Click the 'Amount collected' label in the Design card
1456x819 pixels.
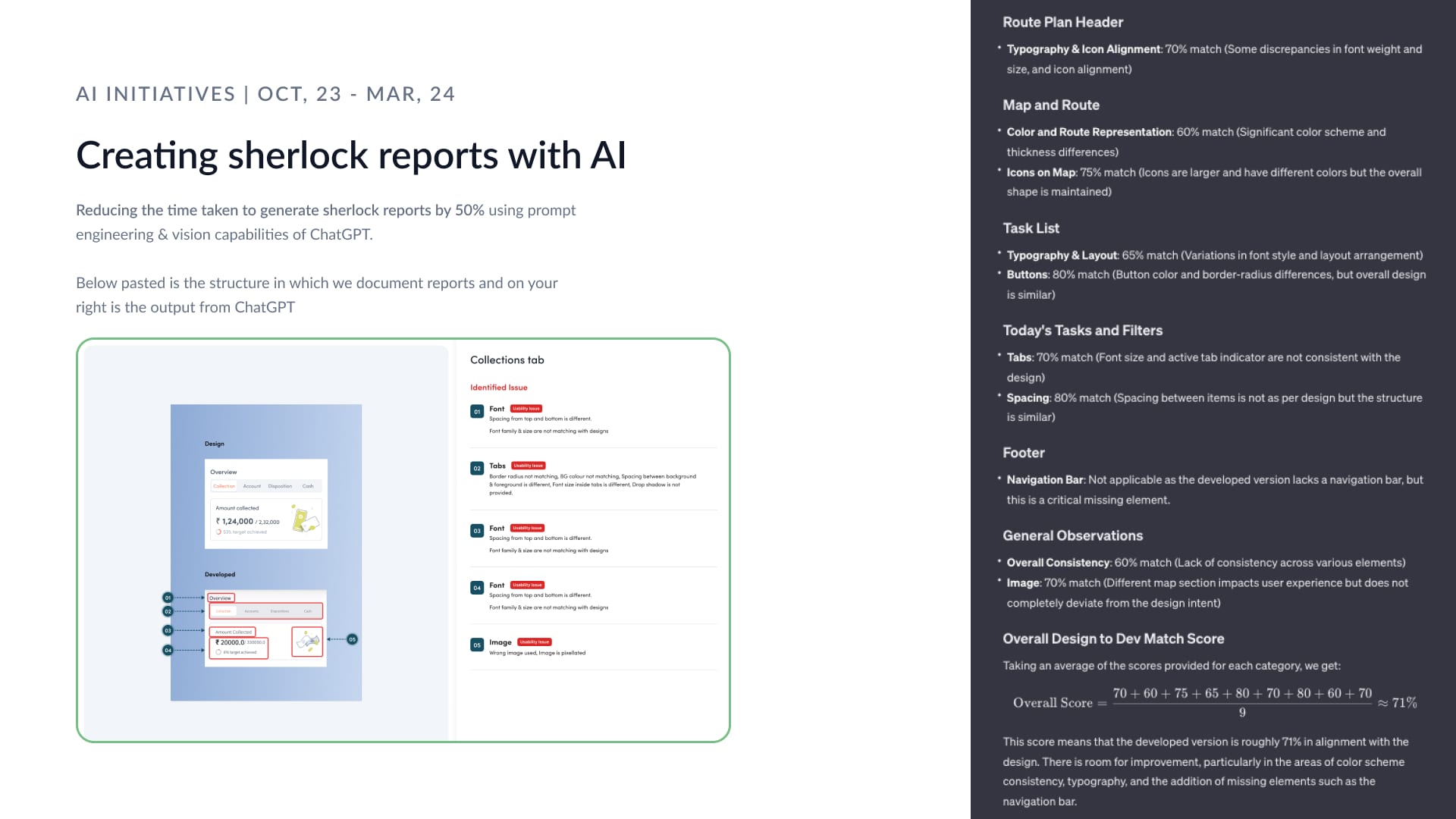click(x=237, y=508)
